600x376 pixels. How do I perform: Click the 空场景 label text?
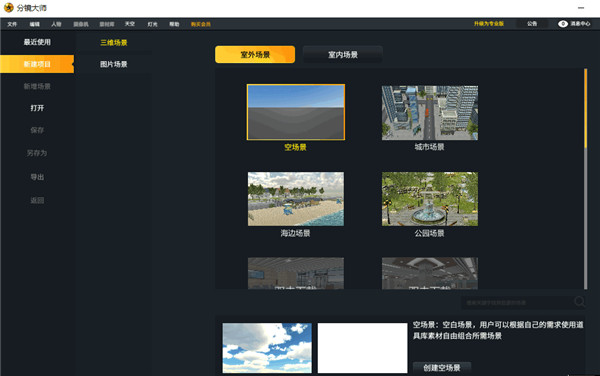[x=295, y=147]
